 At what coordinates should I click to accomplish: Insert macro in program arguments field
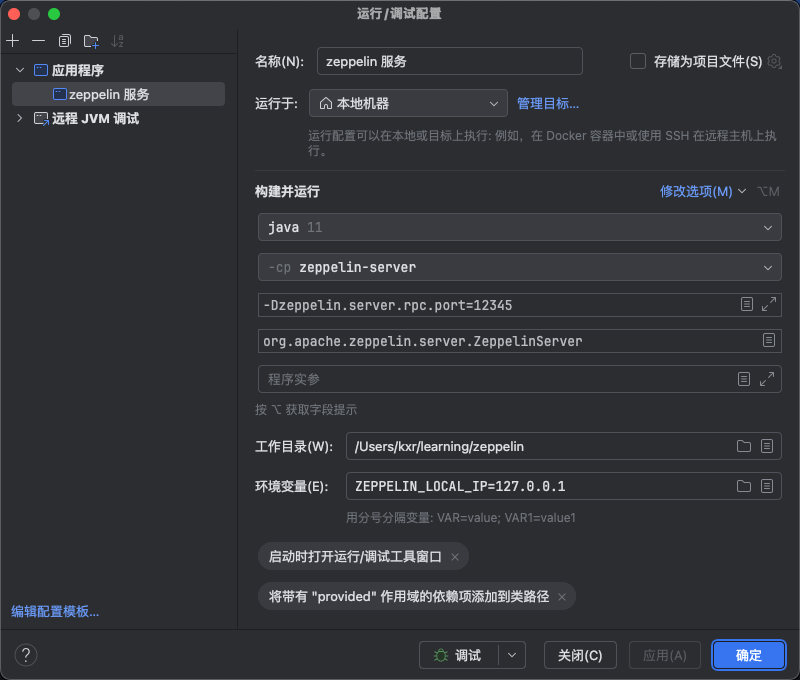click(744, 379)
